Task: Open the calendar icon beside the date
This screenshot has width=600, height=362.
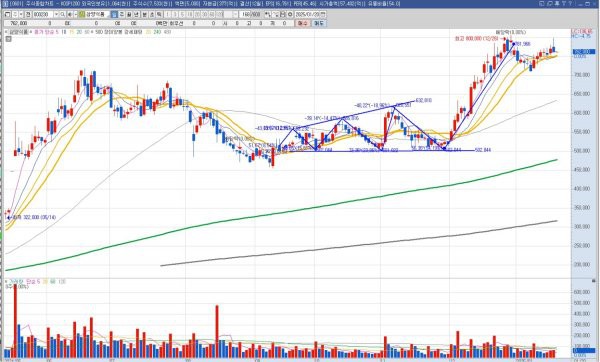Action: point(323,14)
